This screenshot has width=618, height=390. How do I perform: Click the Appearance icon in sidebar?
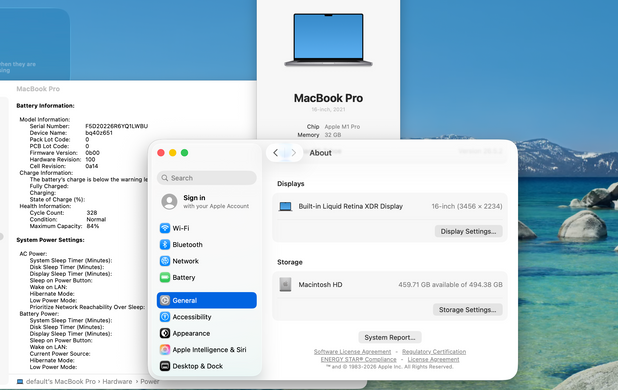[x=165, y=333]
